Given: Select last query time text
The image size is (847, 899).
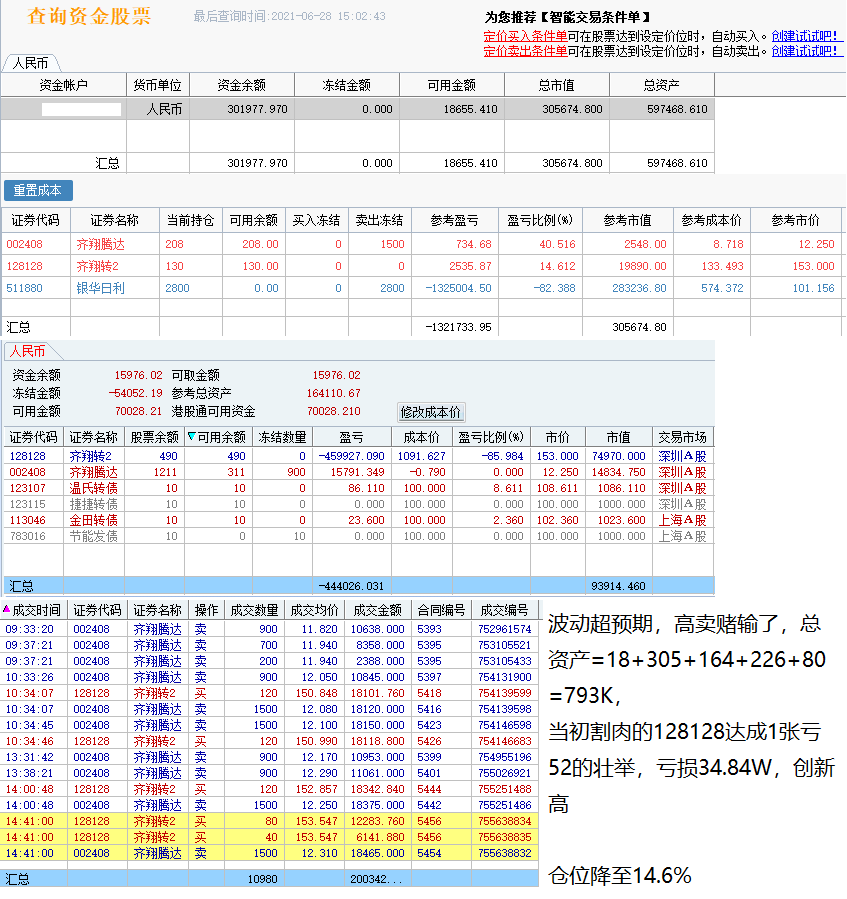Looking at the screenshot, I should click(290, 17).
